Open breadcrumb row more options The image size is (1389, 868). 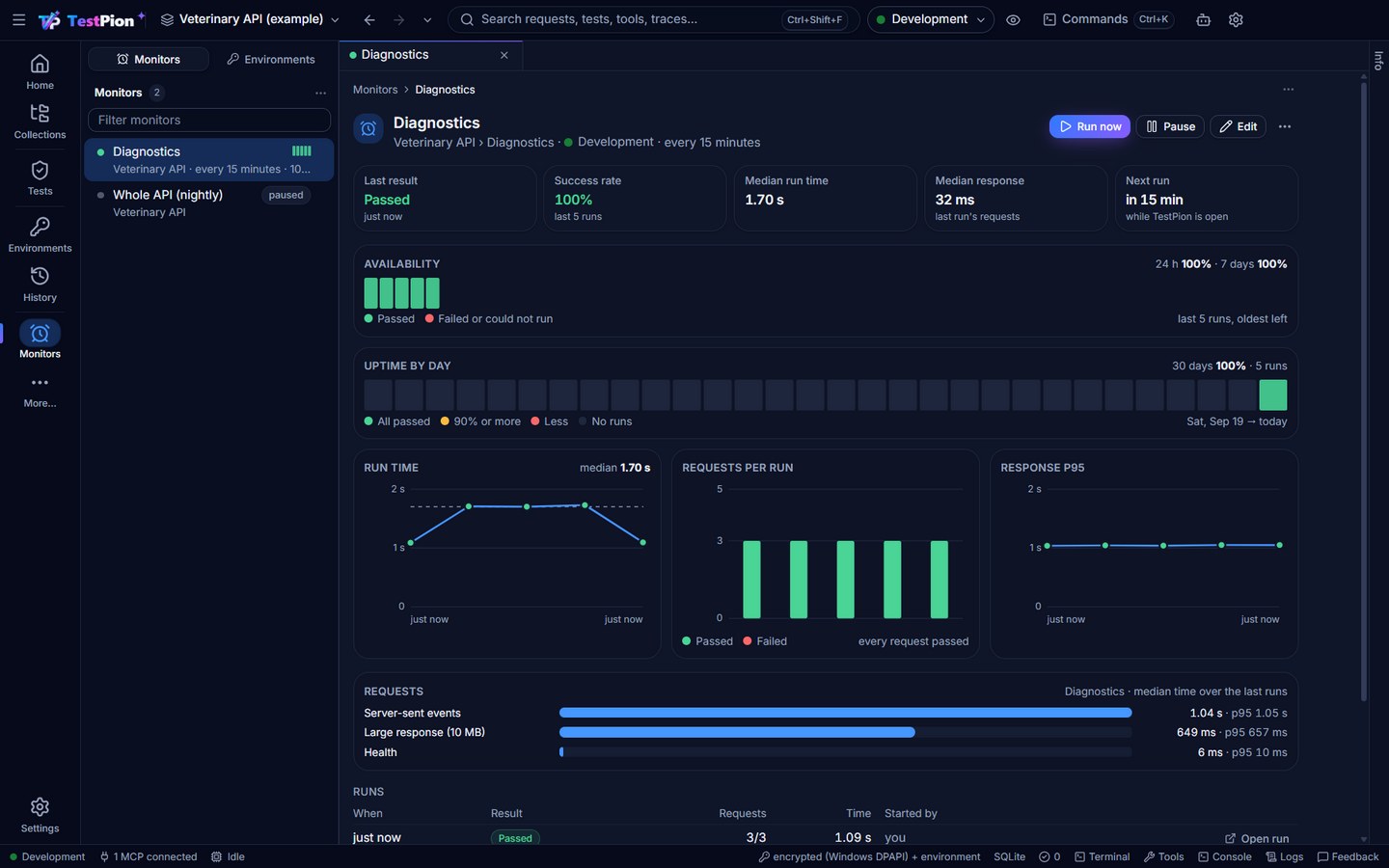[x=1288, y=89]
